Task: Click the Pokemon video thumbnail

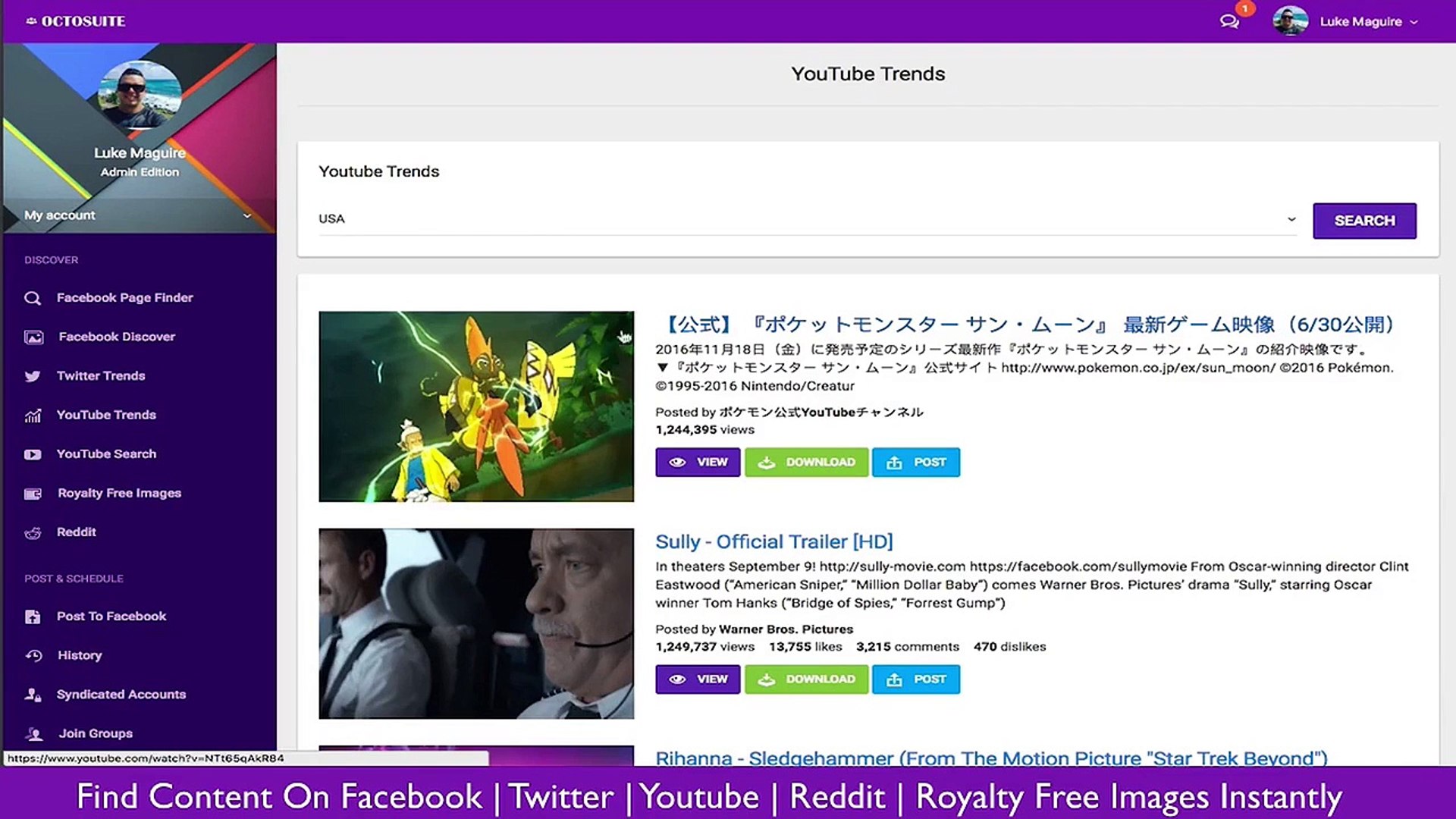Action: (x=476, y=406)
